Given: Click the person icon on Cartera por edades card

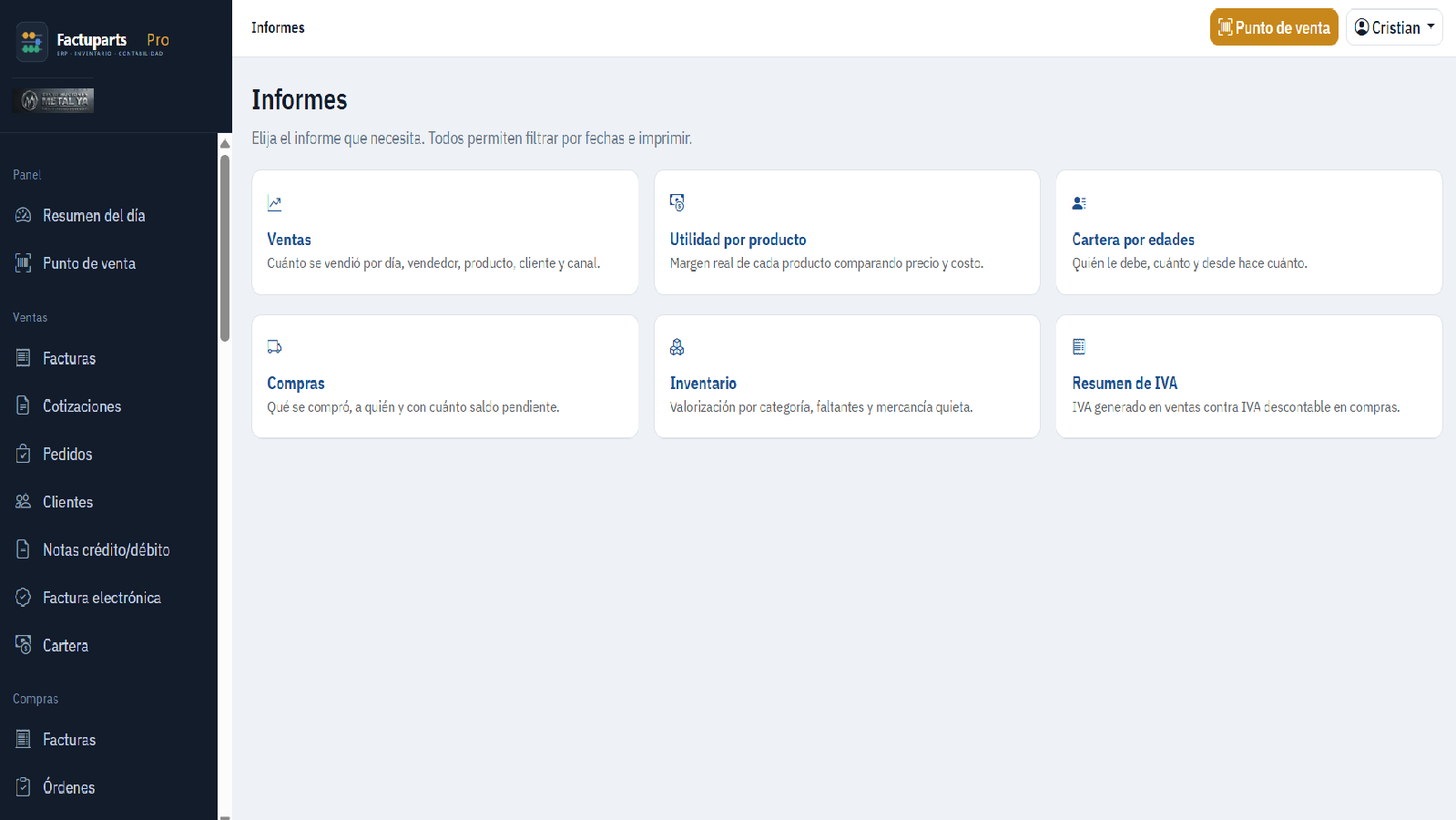Looking at the screenshot, I should 1079,203.
